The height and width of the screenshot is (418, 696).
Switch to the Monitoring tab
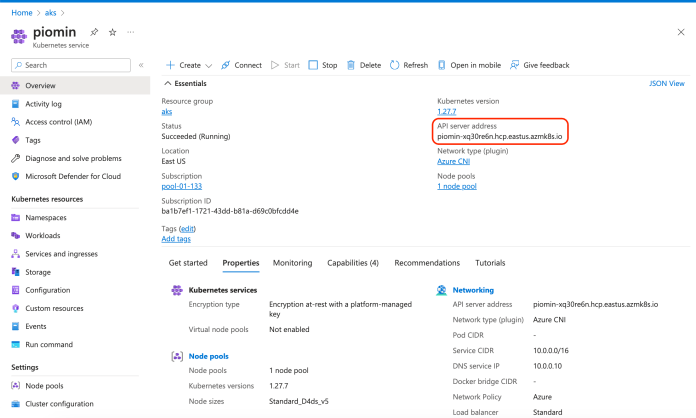coord(292,263)
